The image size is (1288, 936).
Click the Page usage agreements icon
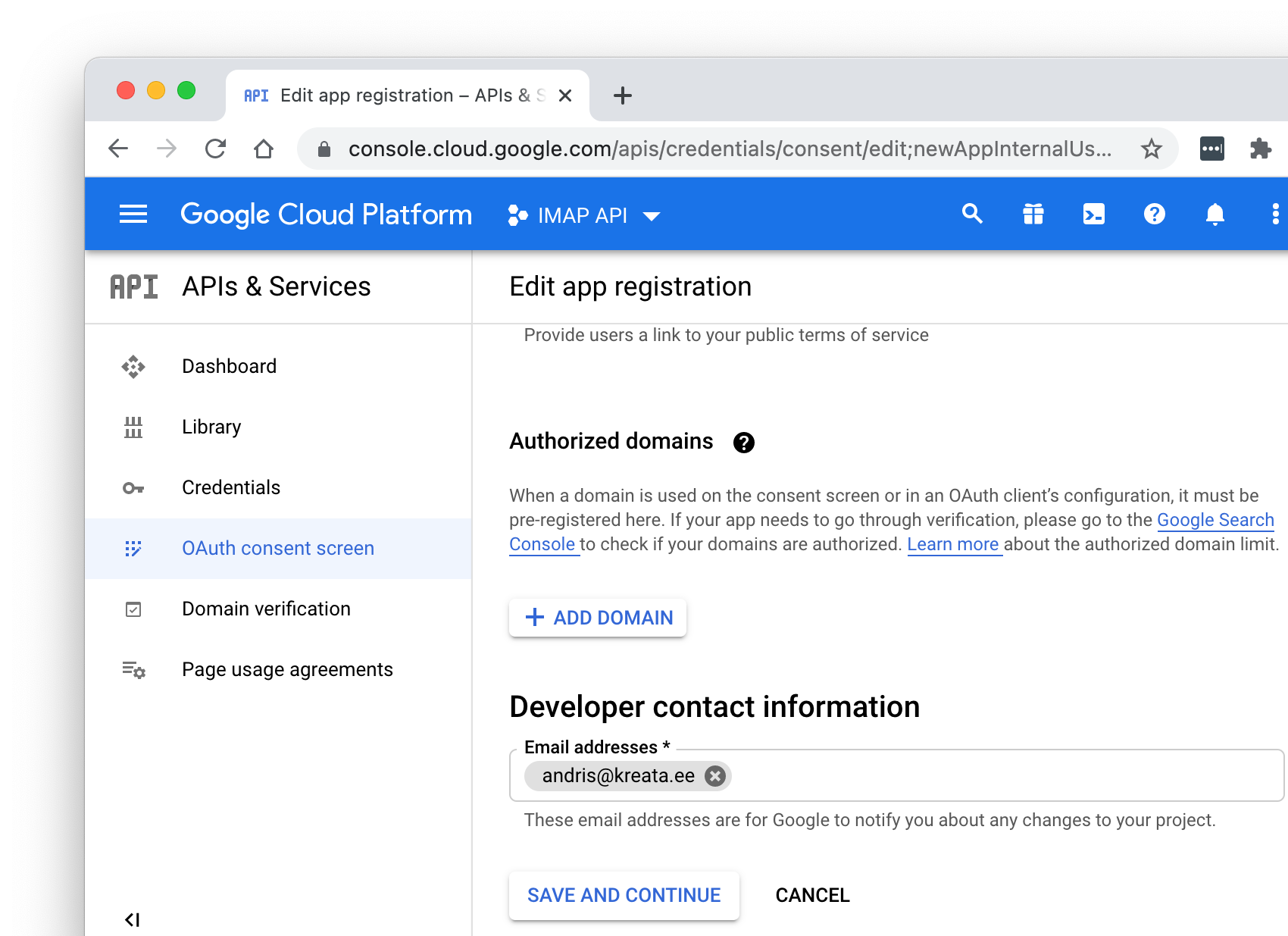(x=133, y=670)
